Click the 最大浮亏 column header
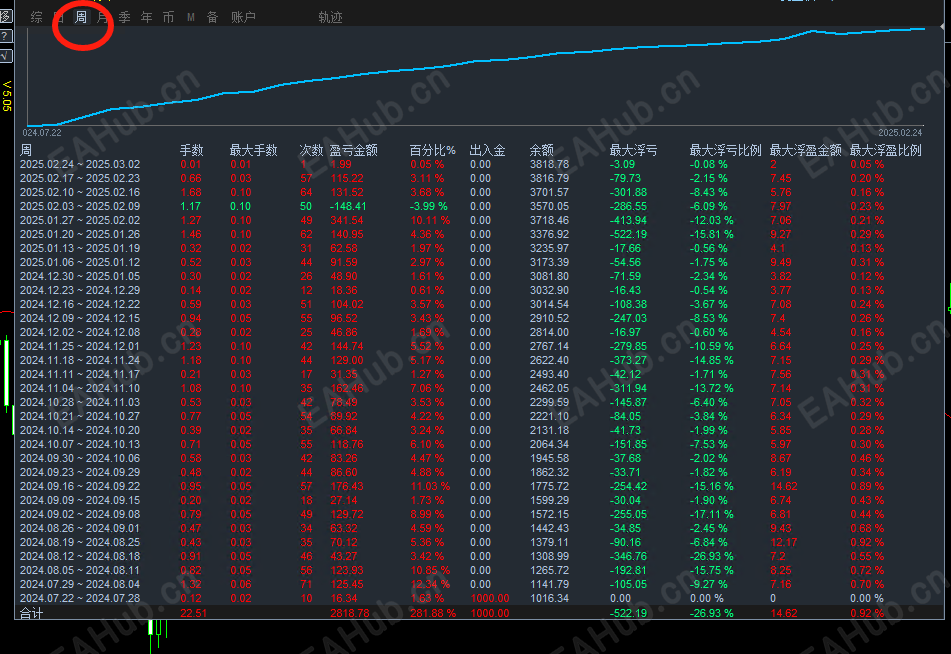 pyautogui.click(x=633, y=150)
